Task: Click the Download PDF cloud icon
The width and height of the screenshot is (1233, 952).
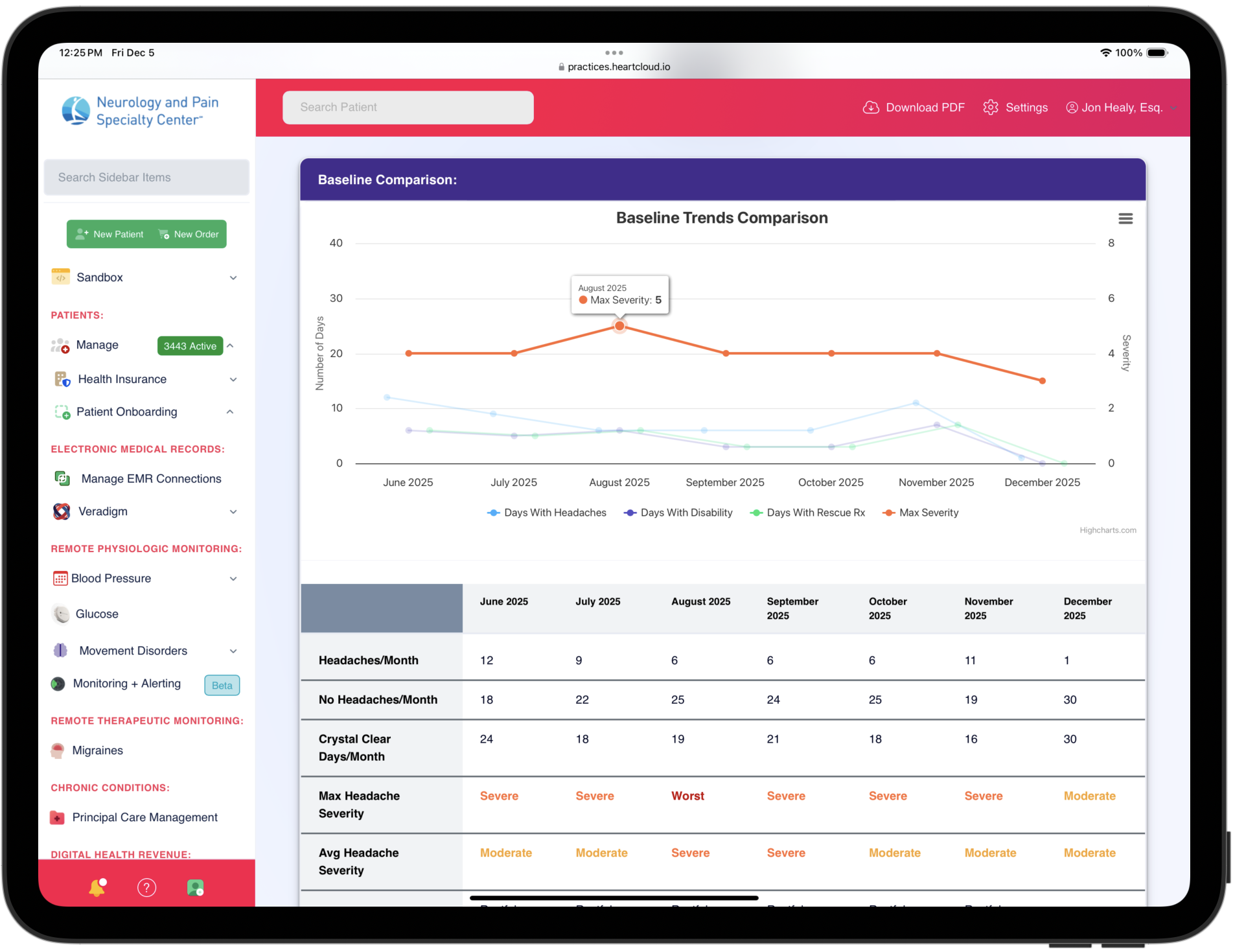Action: (x=871, y=108)
